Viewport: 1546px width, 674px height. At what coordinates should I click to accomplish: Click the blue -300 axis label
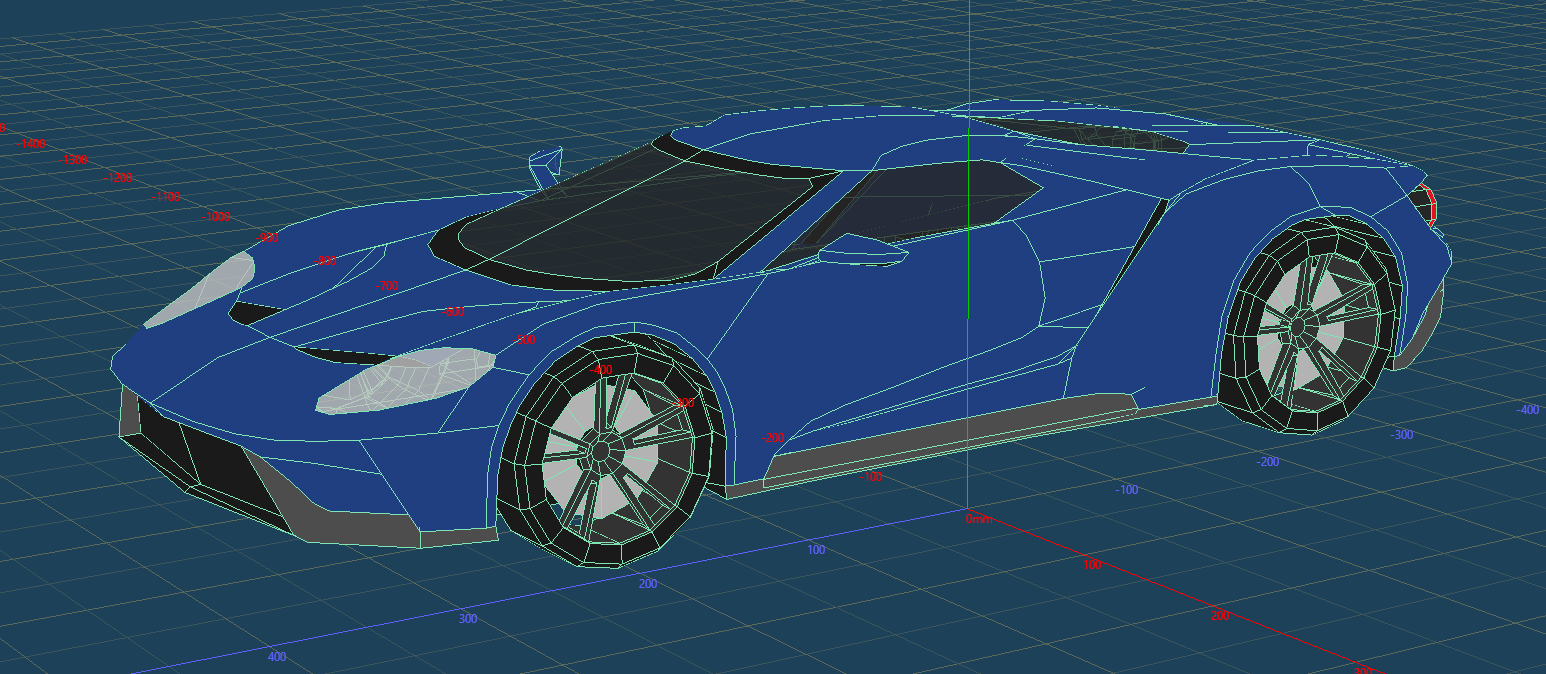(x=1402, y=435)
